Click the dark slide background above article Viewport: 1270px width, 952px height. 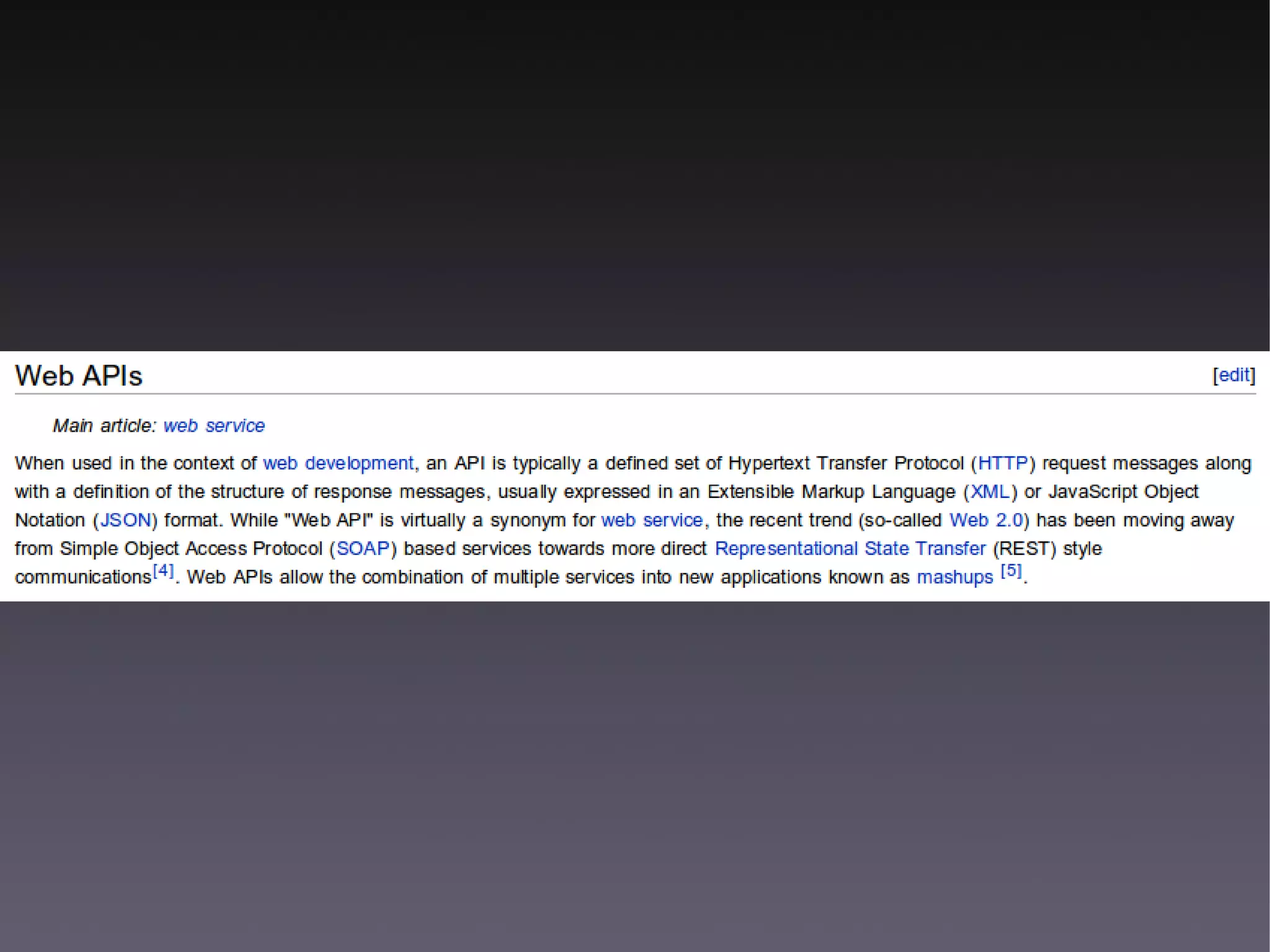pyautogui.click(x=635, y=174)
